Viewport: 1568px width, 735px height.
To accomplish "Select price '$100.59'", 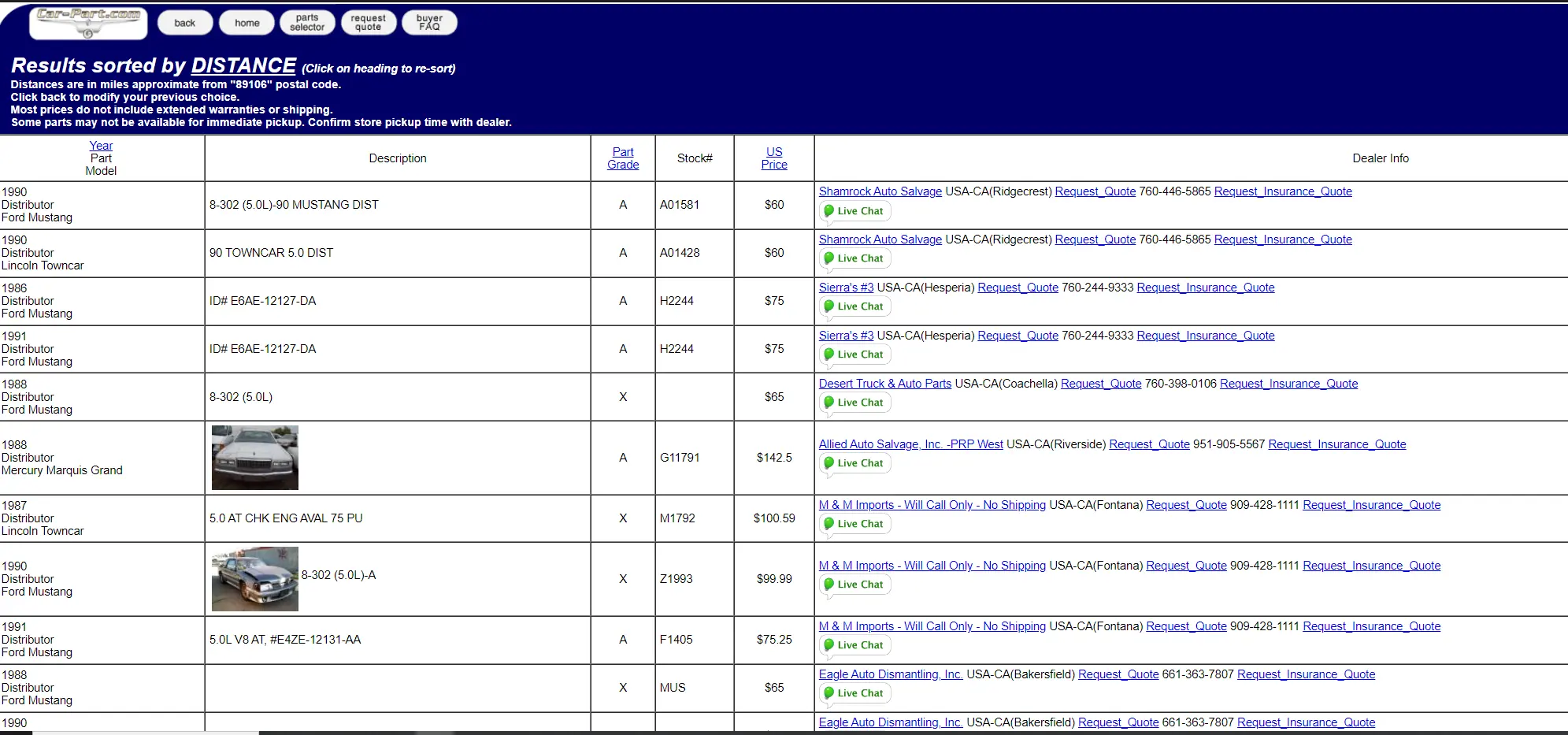I will click(x=774, y=518).
